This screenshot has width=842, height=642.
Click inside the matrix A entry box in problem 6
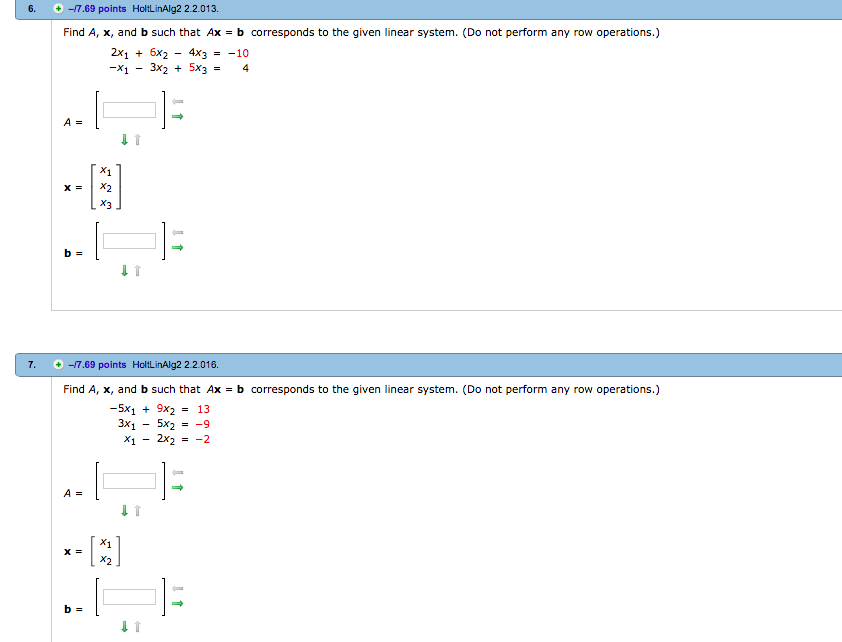pyautogui.click(x=128, y=108)
